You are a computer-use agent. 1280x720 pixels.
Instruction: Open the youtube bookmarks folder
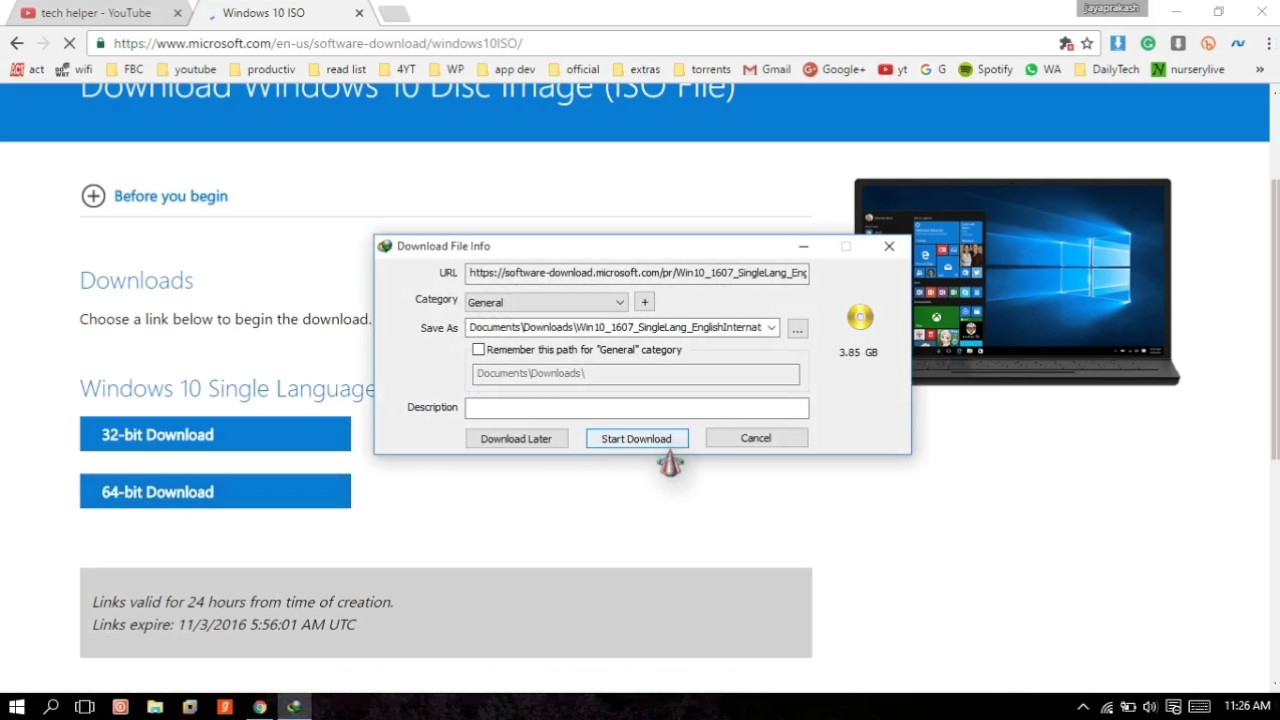(x=185, y=69)
